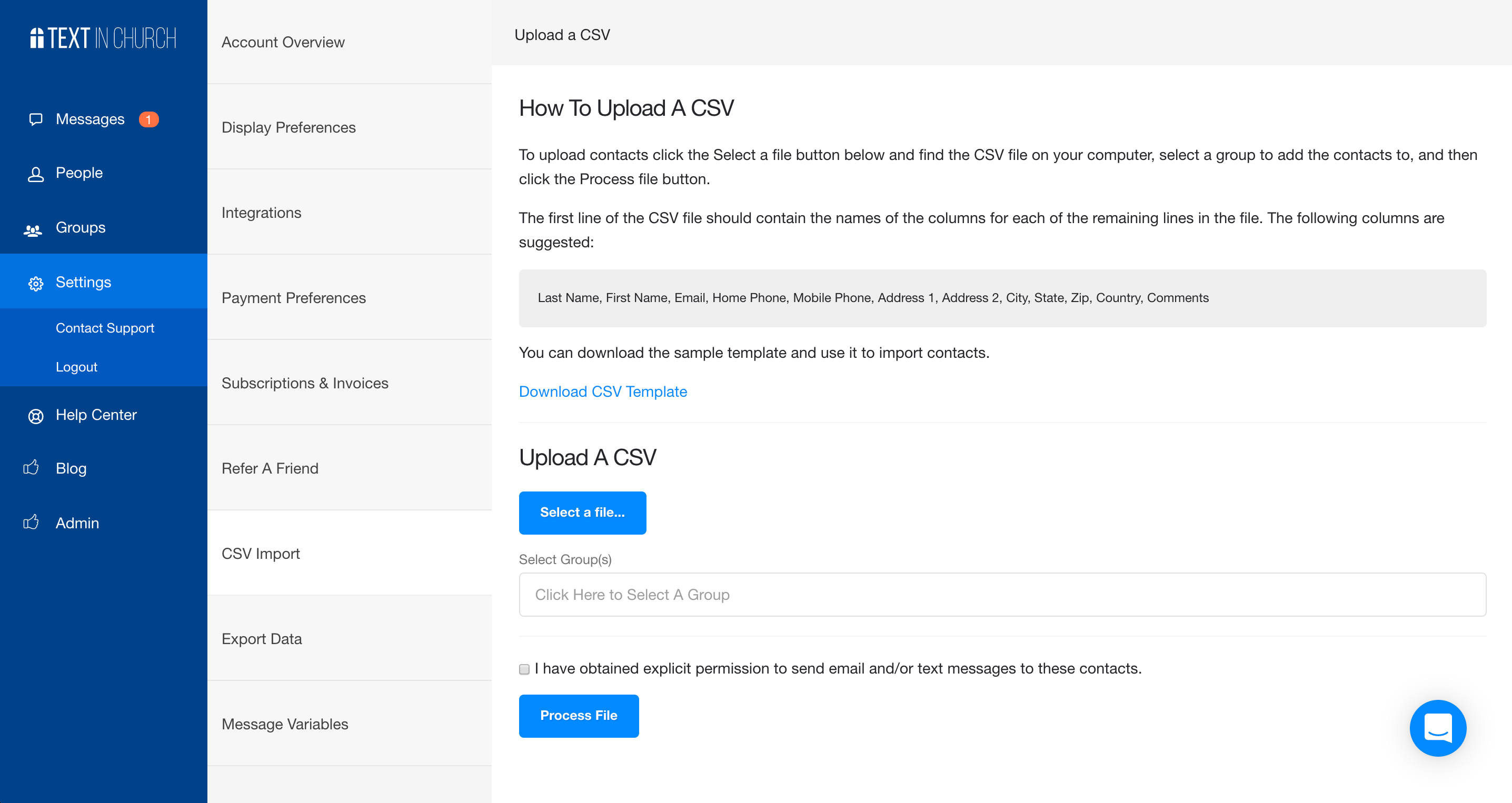Click the People person icon

[36, 174]
